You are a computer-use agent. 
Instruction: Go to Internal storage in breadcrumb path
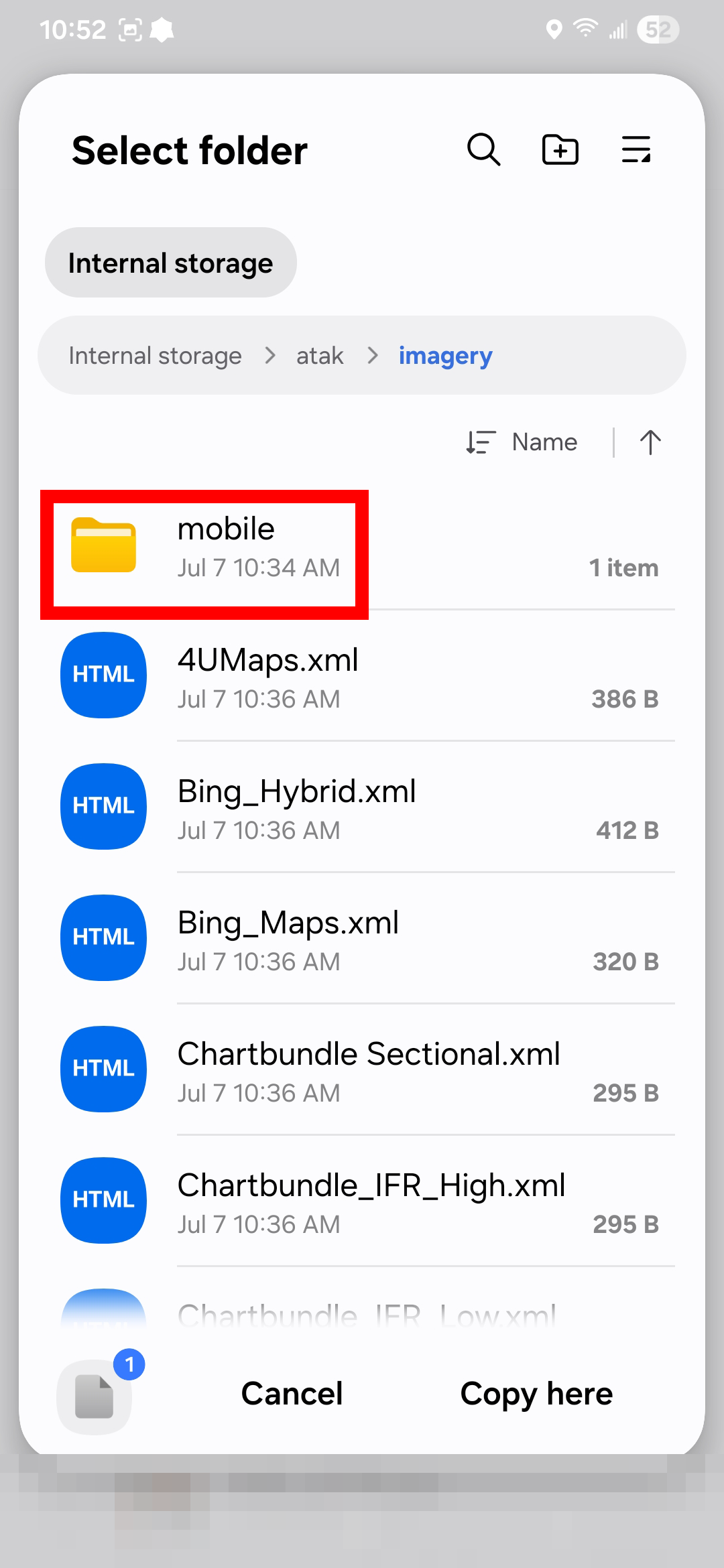tap(155, 355)
